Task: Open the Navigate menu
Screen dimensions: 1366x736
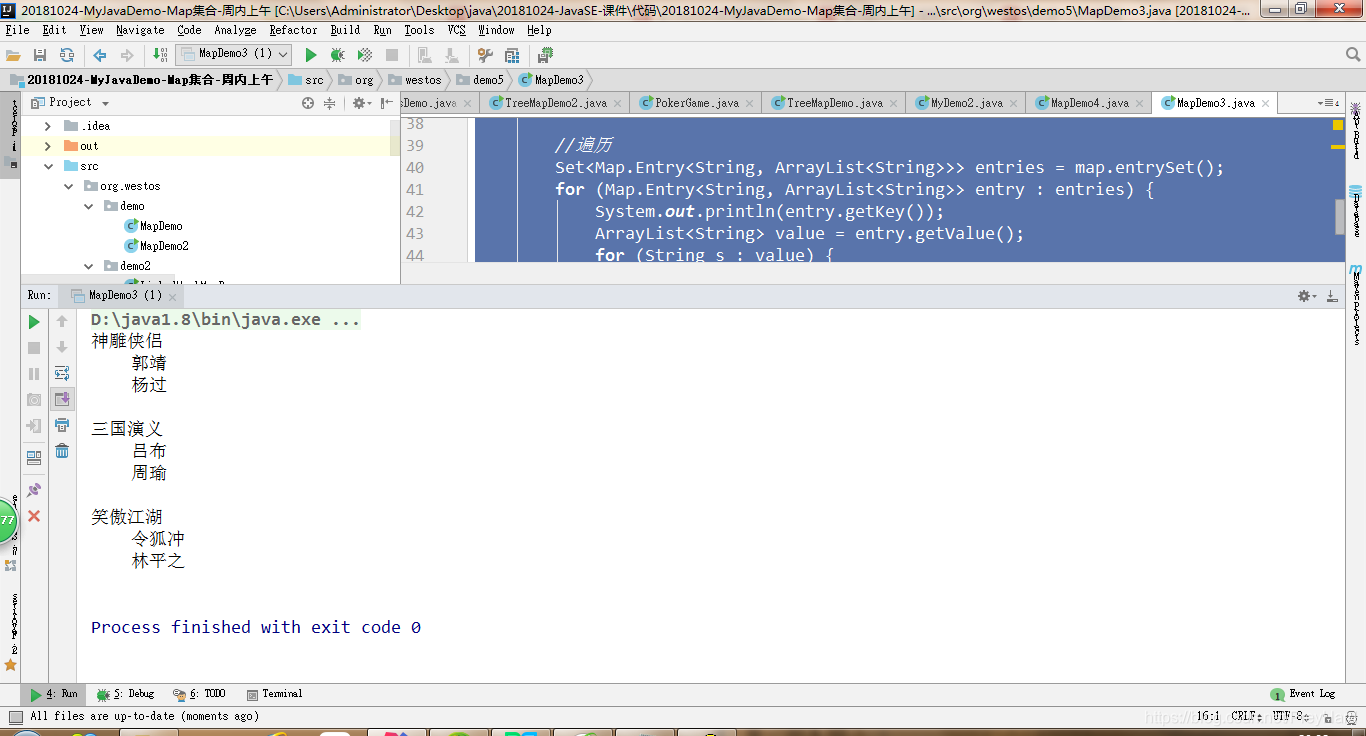Action: click(x=140, y=30)
